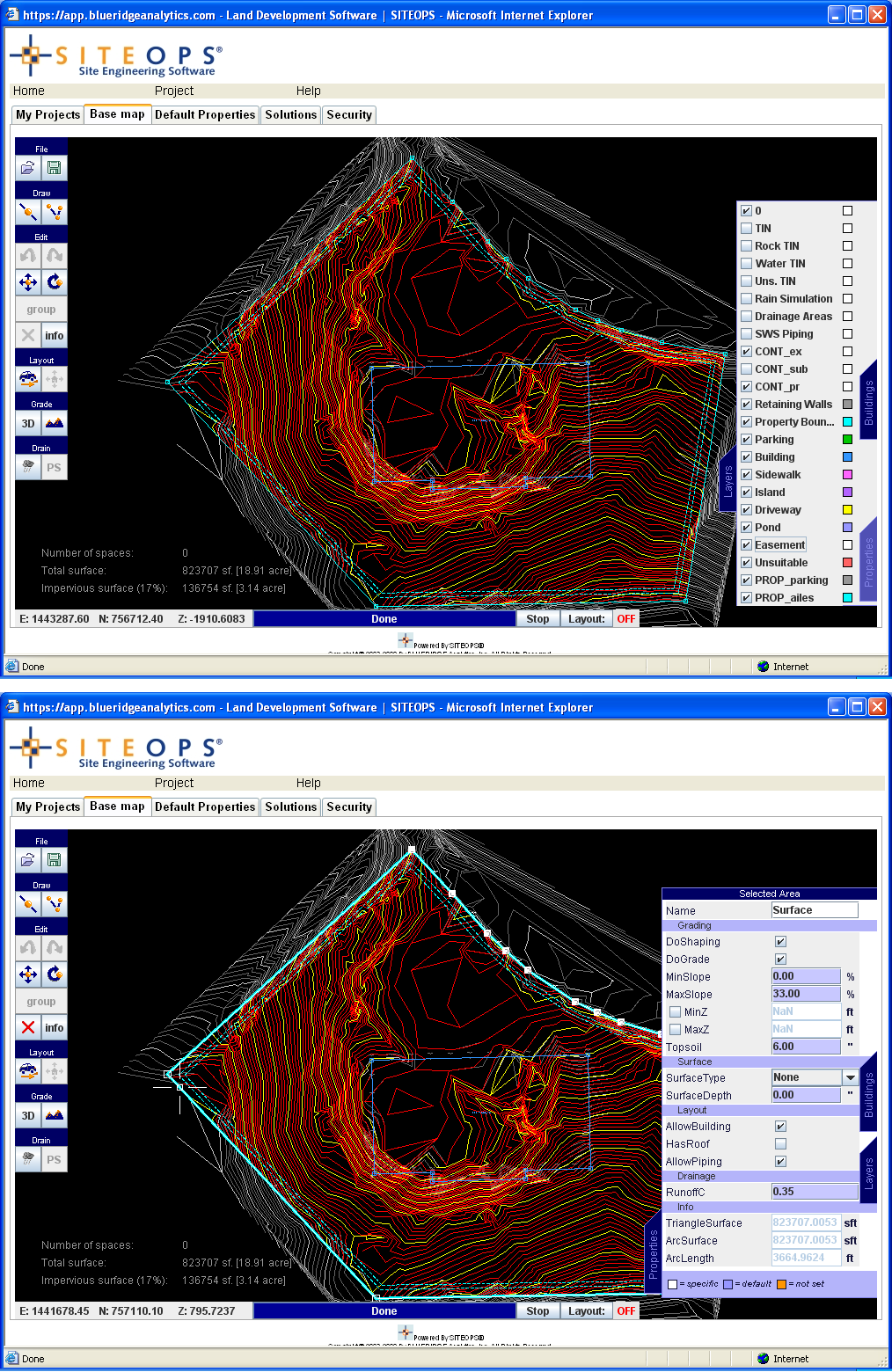
Task: Click group button in top window
Action: [x=41, y=309]
